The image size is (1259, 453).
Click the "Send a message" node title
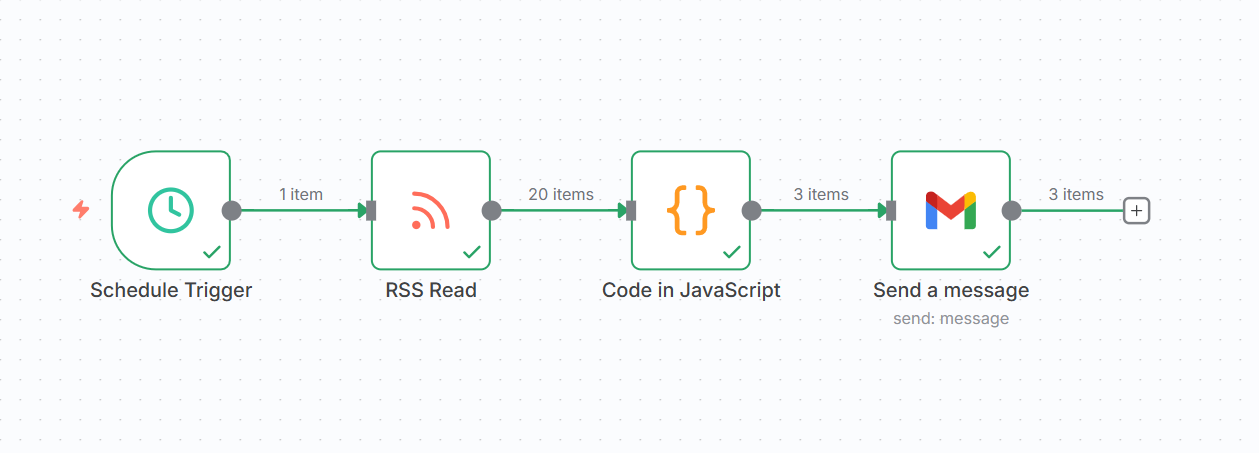tap(951, 291)
